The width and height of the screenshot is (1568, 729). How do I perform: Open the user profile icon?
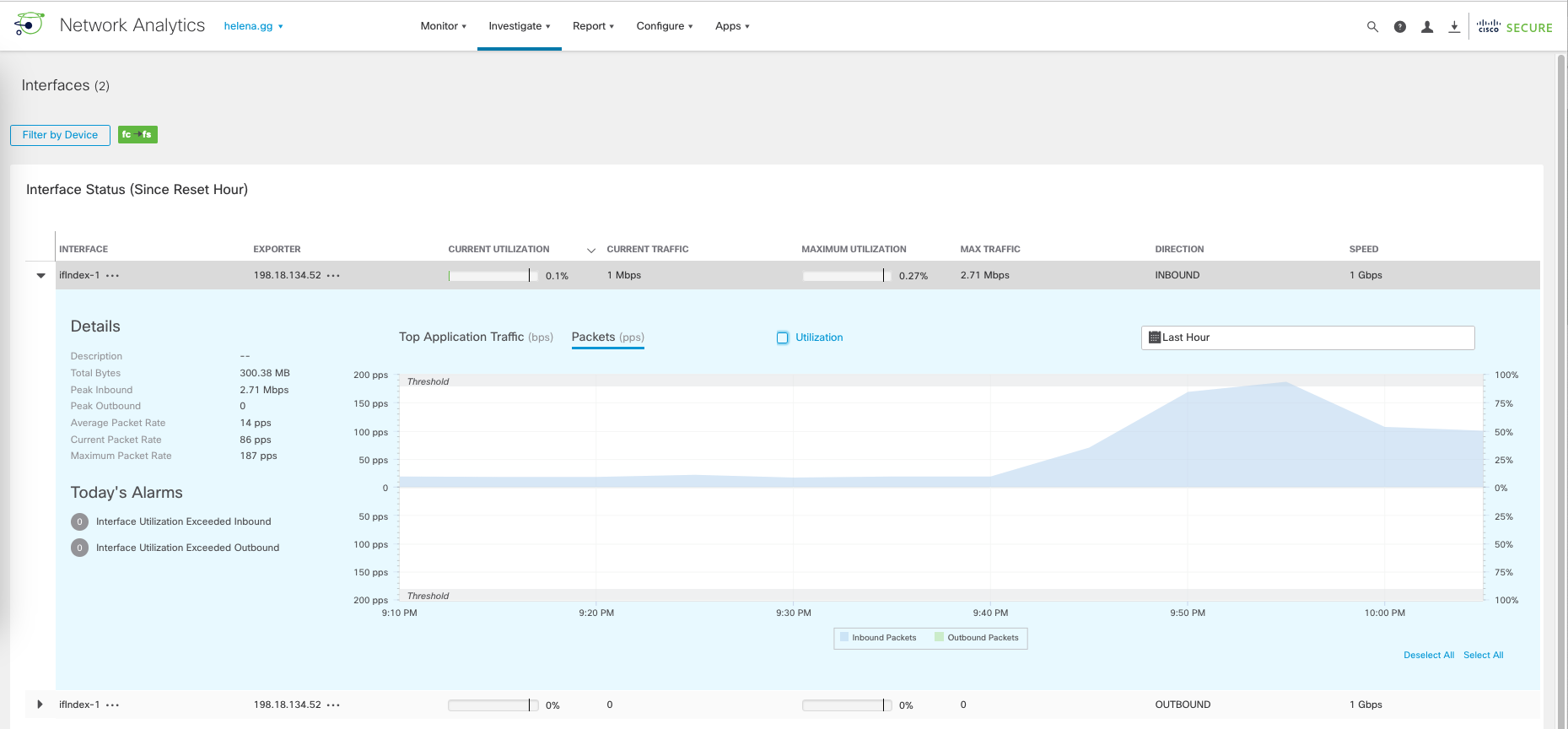click(1427, 27)
